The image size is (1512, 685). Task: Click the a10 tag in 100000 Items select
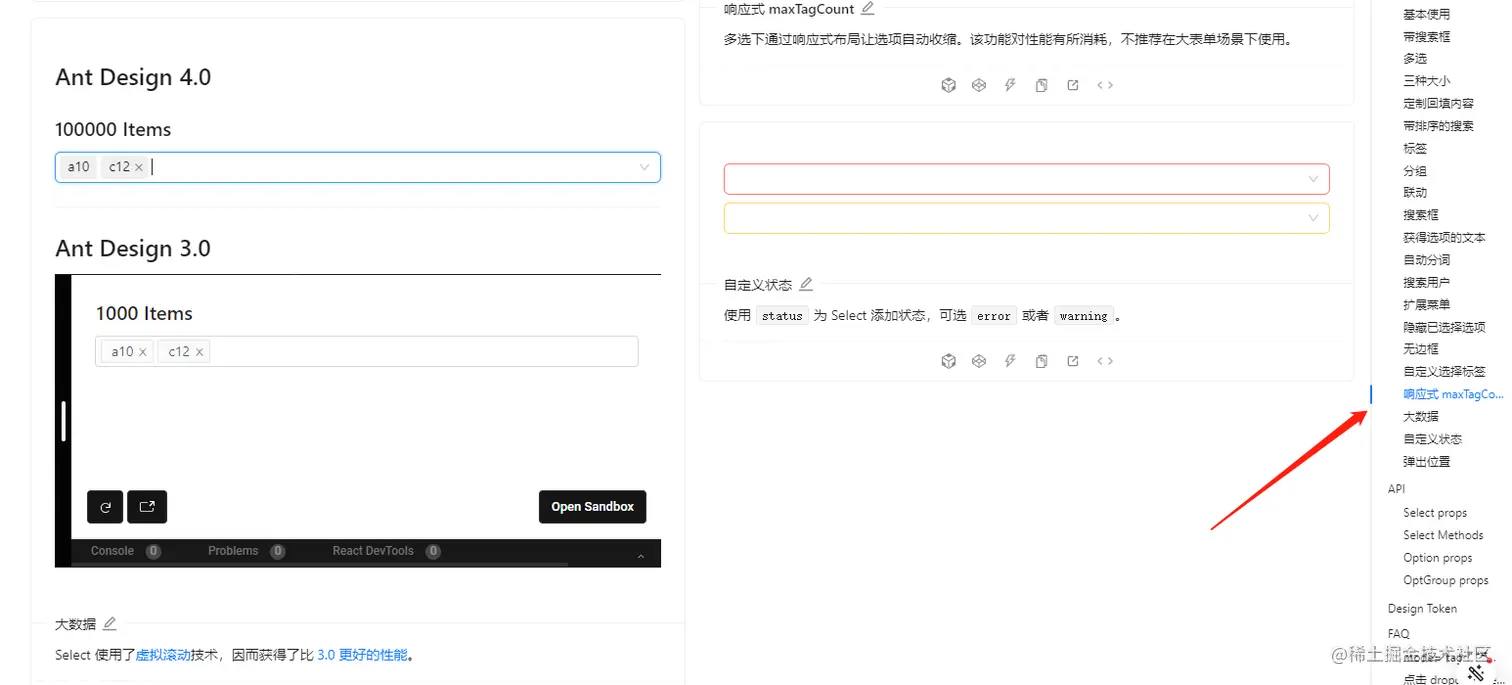(x=78, y=167)
